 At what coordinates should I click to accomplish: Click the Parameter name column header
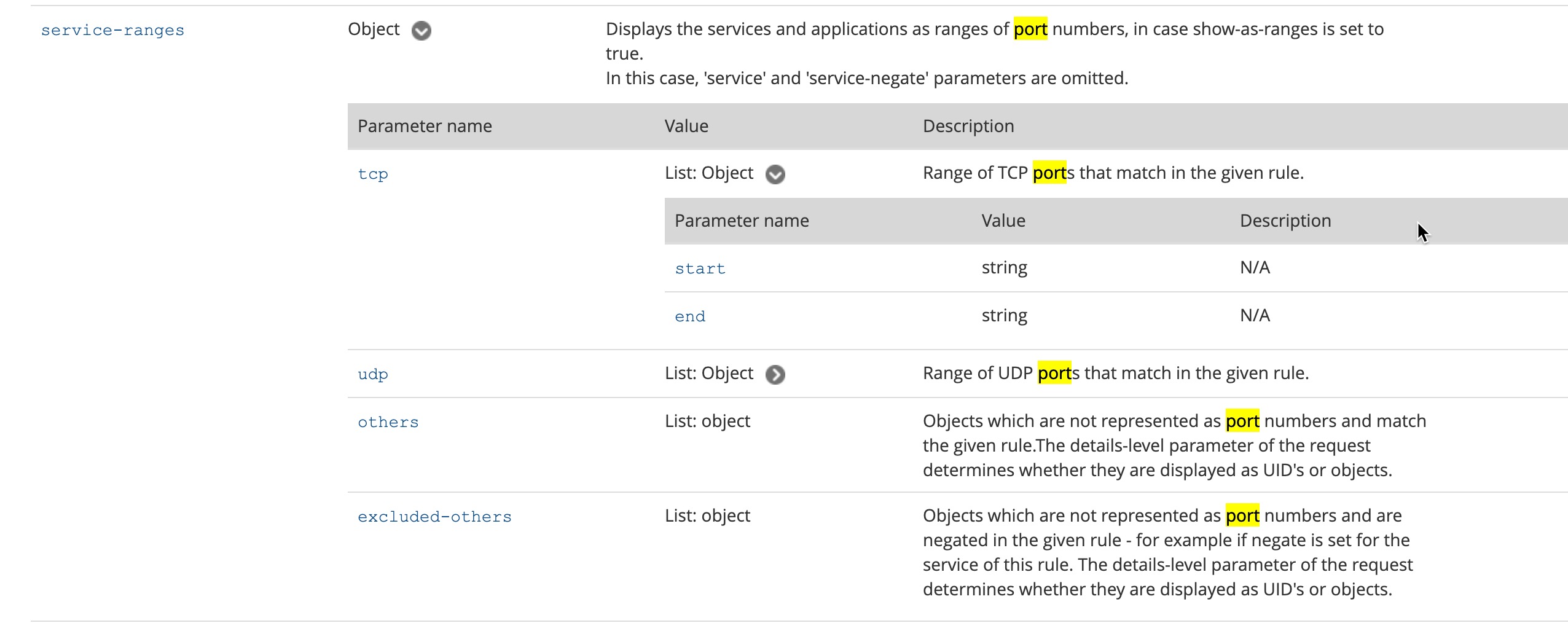pos(425,127)
